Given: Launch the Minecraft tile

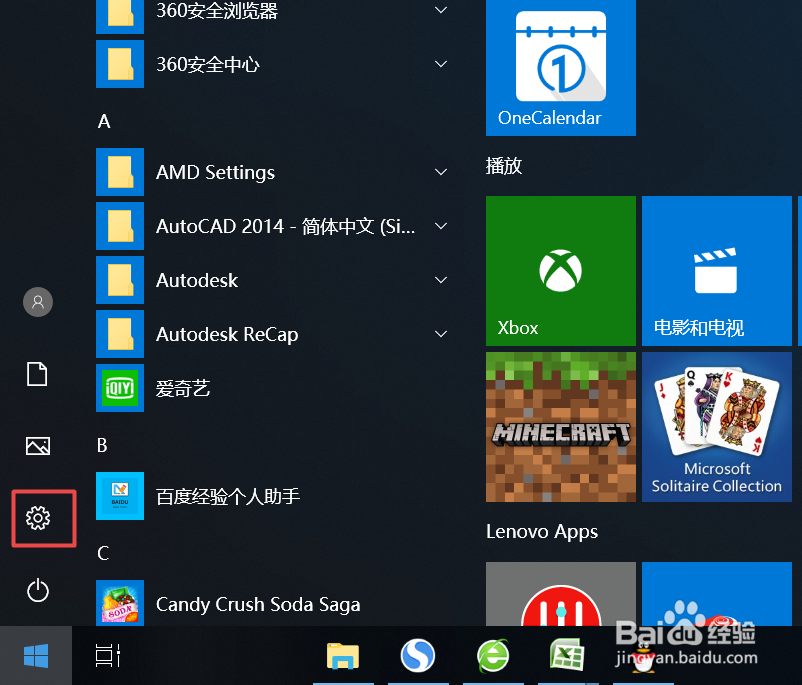Looking at the screenshot, I should [x=560, y=426].
